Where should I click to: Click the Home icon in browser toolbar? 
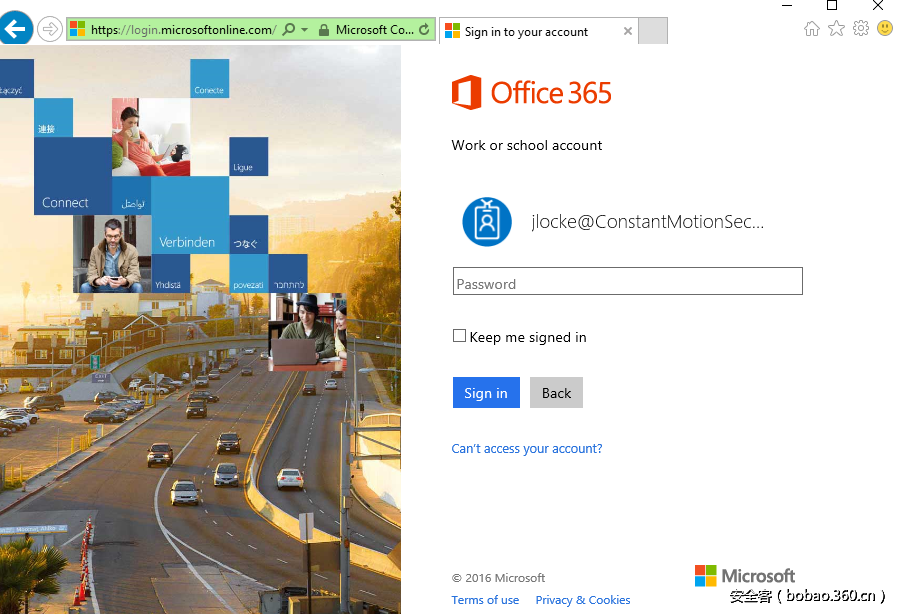click(x=812, y=28)
